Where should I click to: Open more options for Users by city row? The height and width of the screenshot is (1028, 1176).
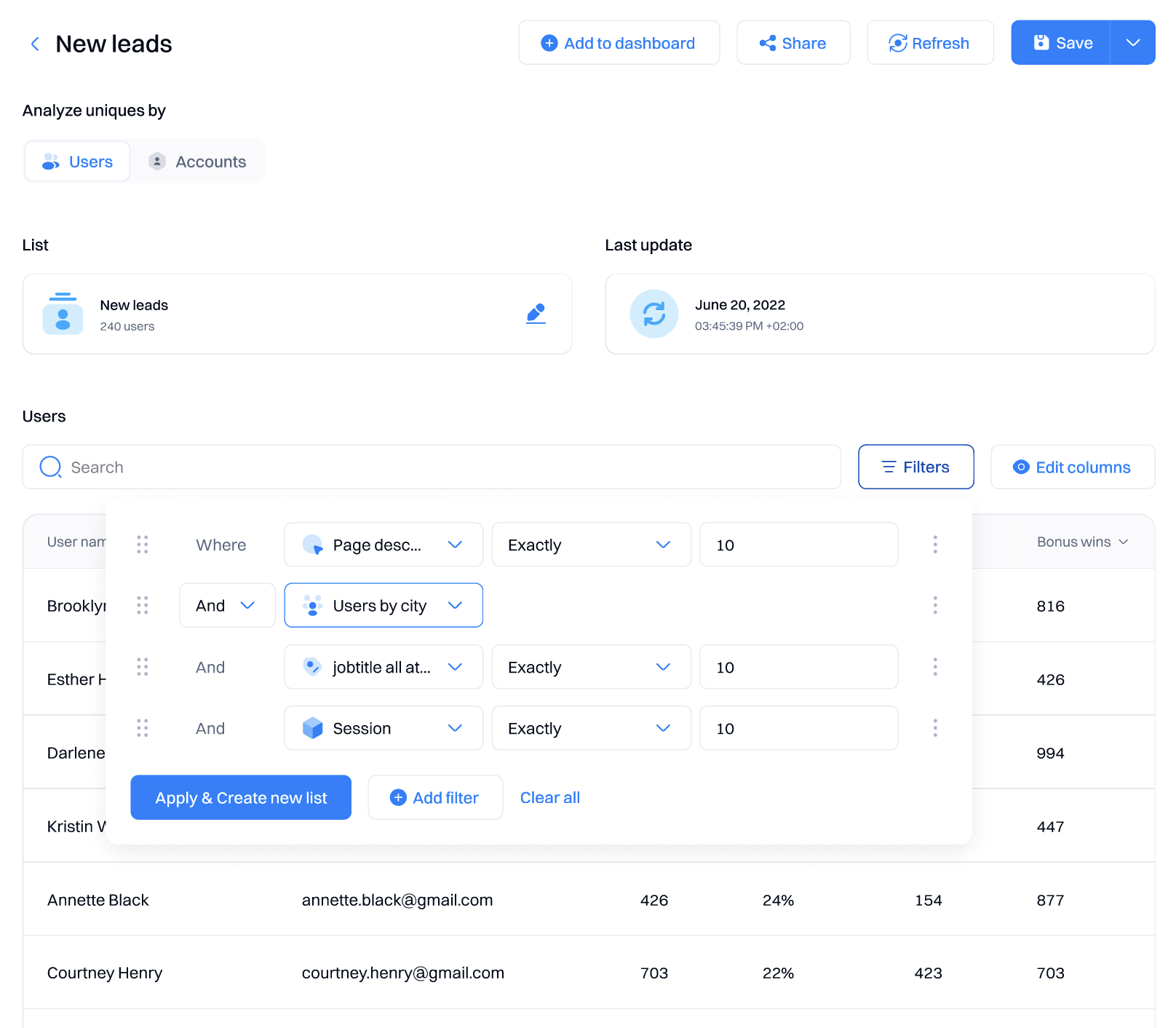click(935, 605)
